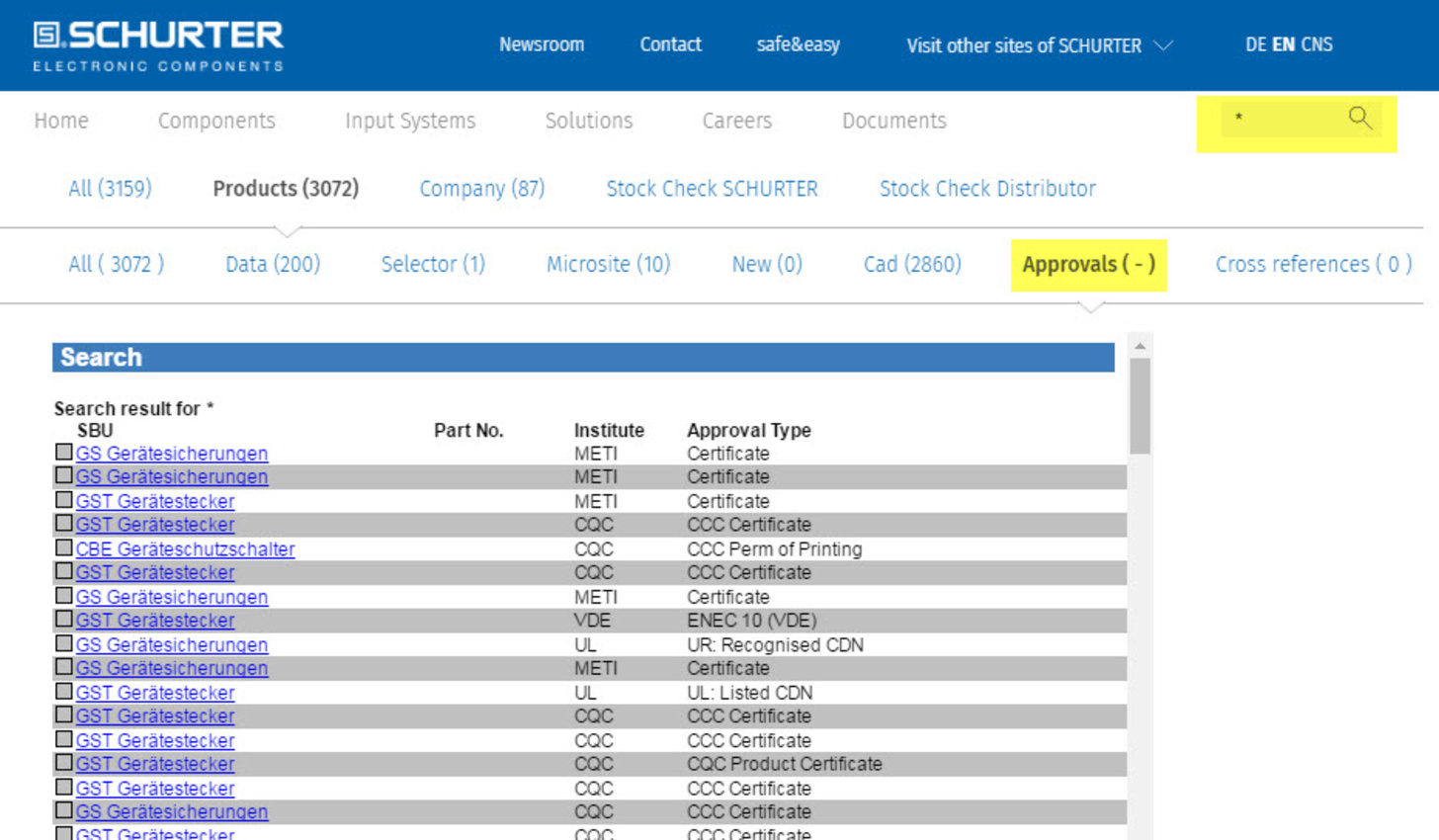Click the SCHURTER Electronic Components logo

click(158, 45)
